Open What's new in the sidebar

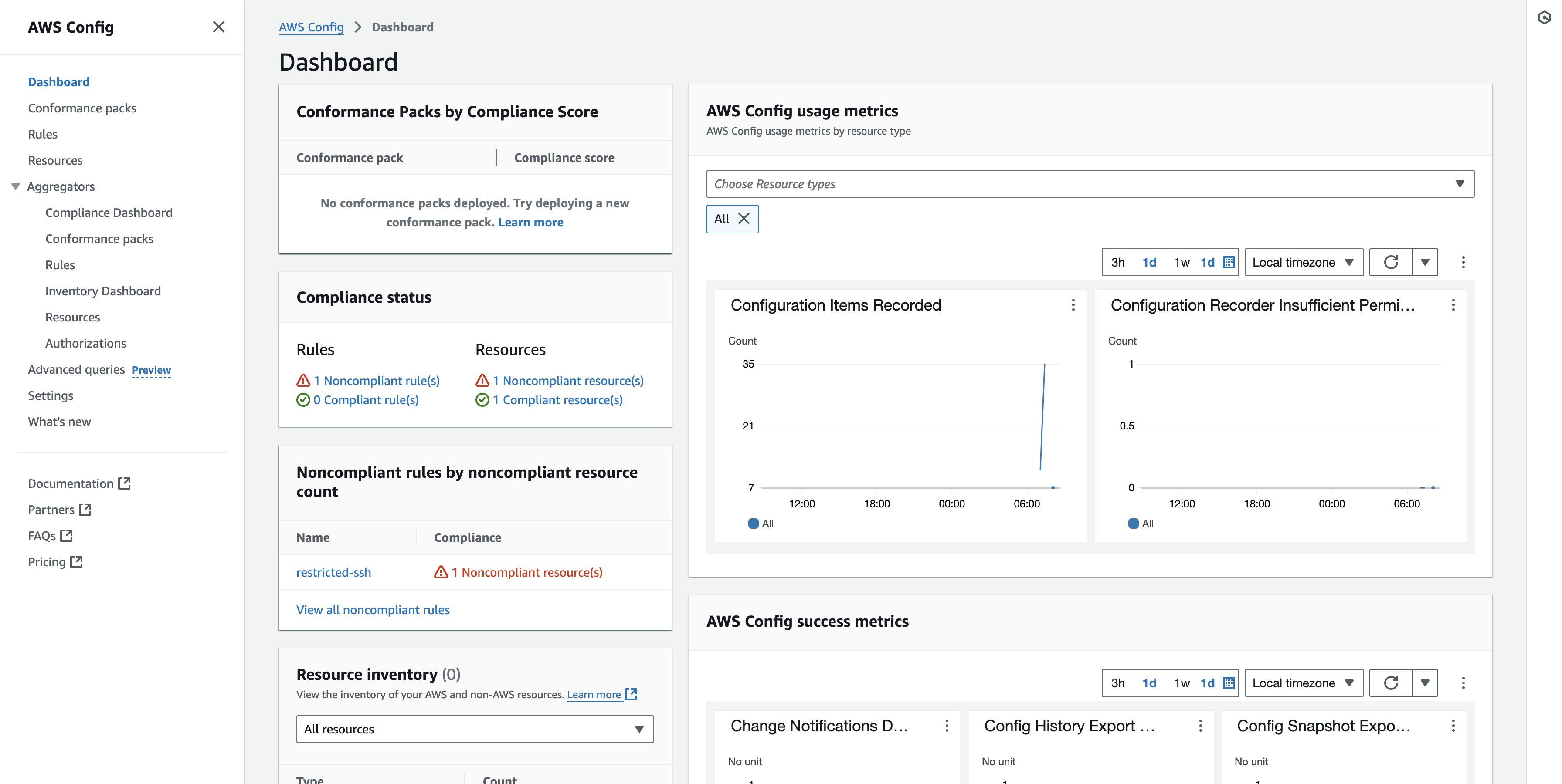pos(59,422)
